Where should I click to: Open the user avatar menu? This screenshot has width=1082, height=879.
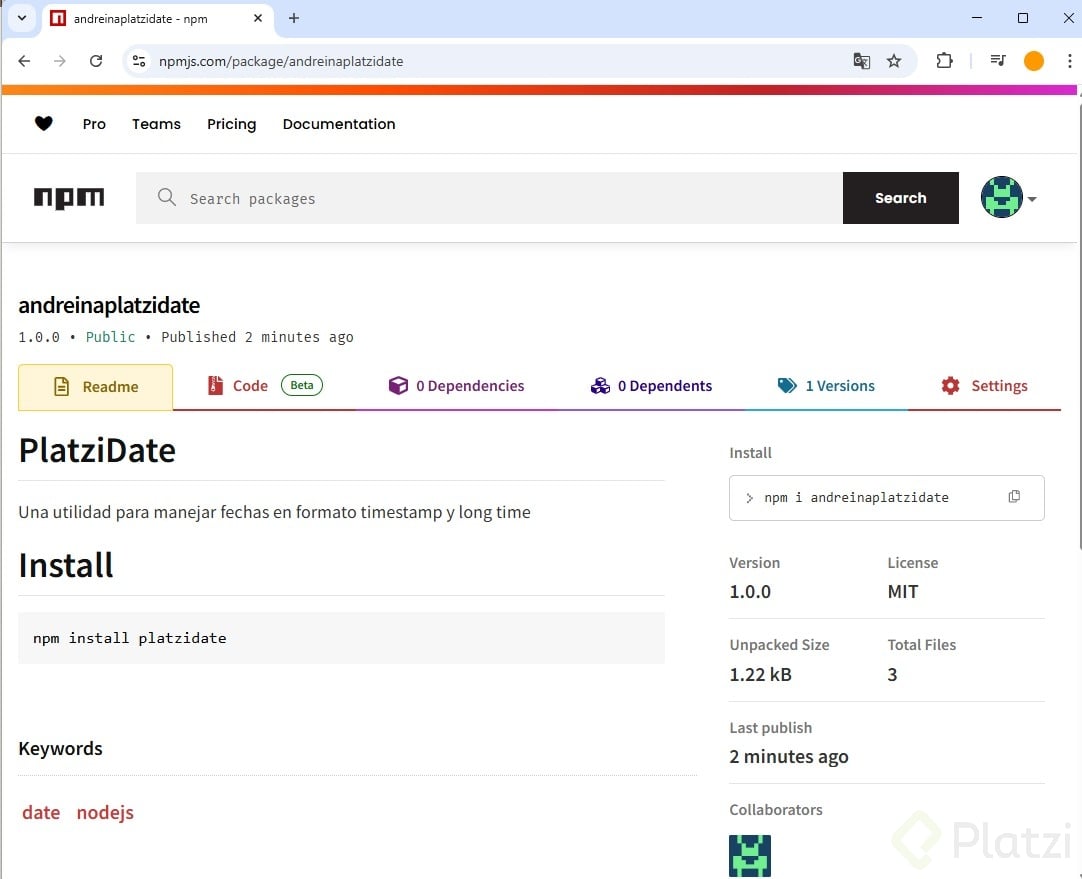pyautogui.click(x=1001, y=197)
